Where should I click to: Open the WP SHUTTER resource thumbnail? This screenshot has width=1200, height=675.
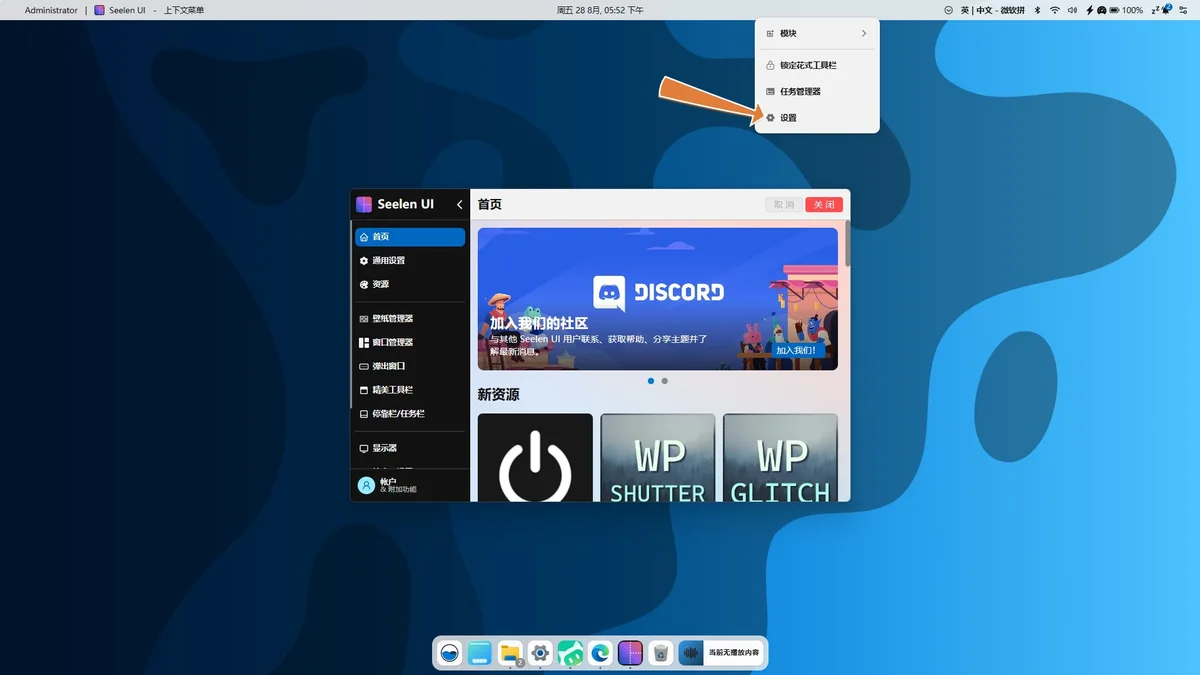658,458
